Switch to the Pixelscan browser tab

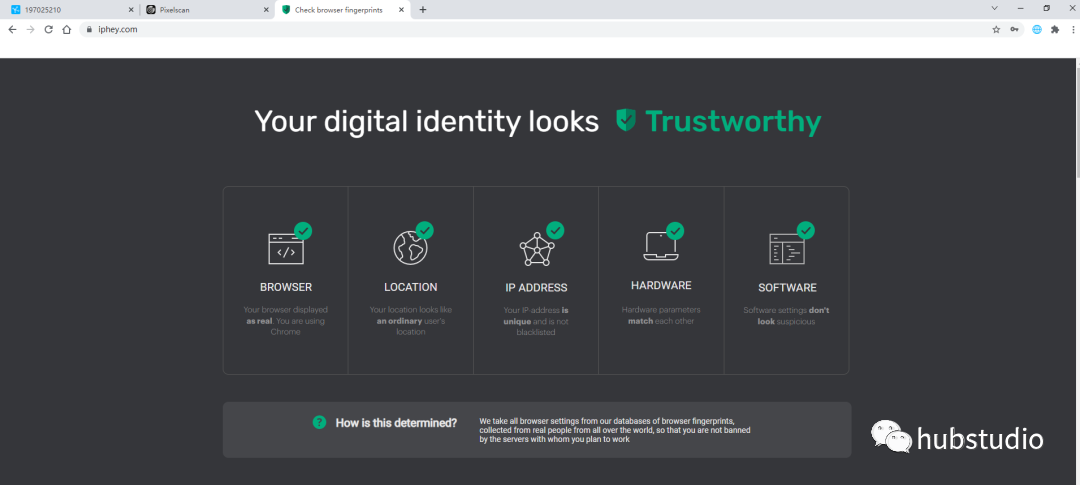click(207, 10)
